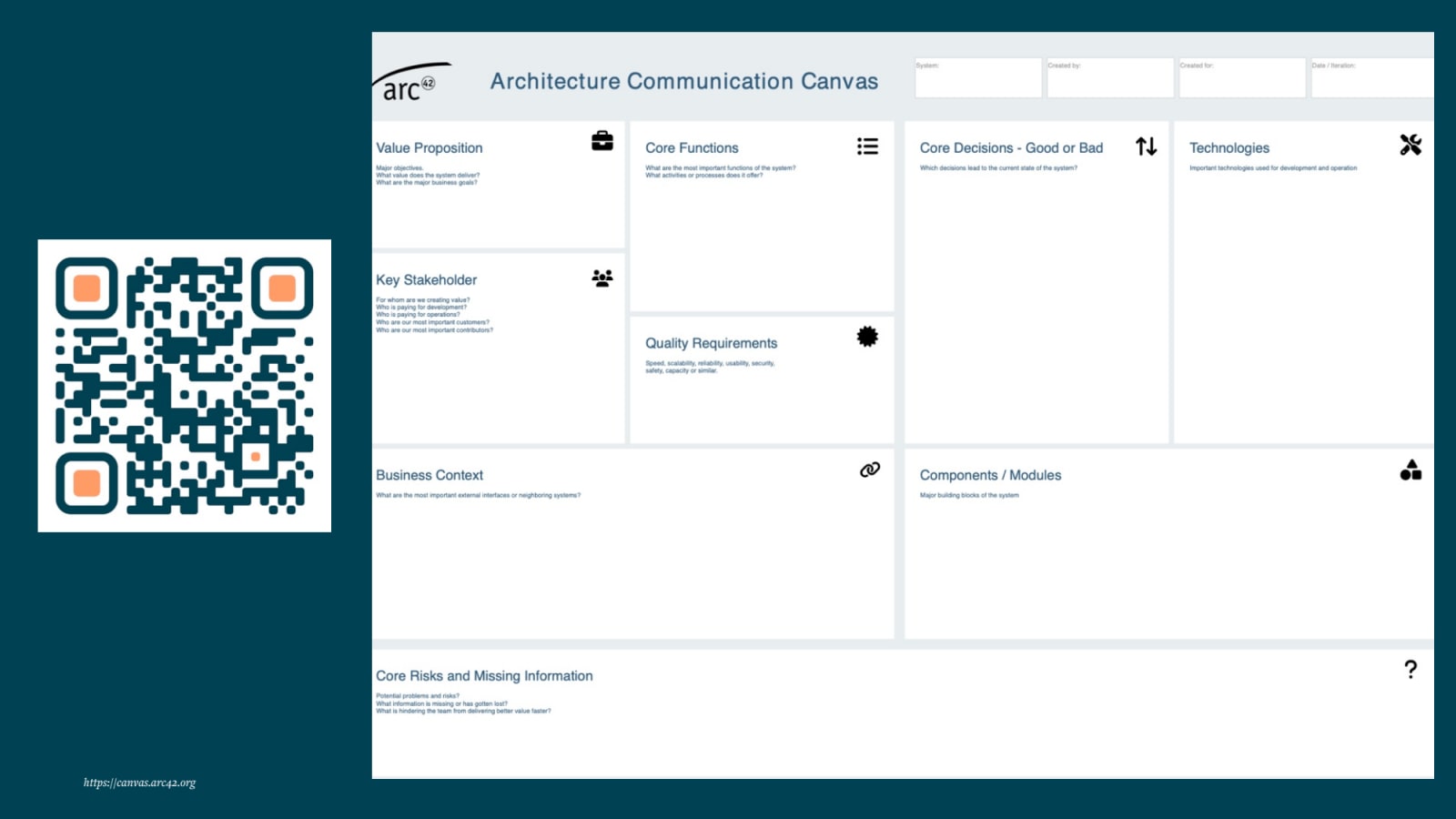Click the chain link icon beside Business Context
The height and width of the screenshot is (819, 1456).
click(870, 470)
